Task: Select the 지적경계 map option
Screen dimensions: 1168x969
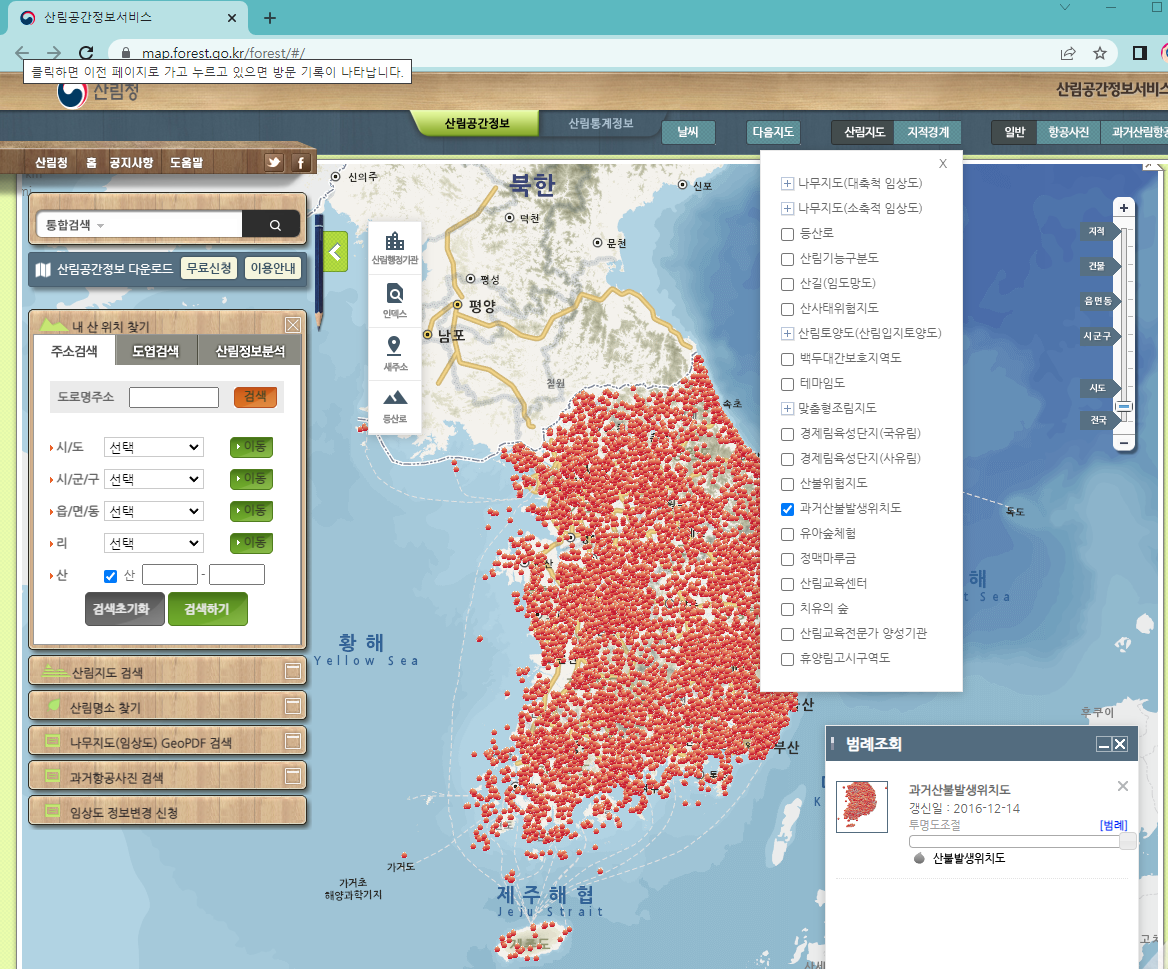Action: coord(927,132)
